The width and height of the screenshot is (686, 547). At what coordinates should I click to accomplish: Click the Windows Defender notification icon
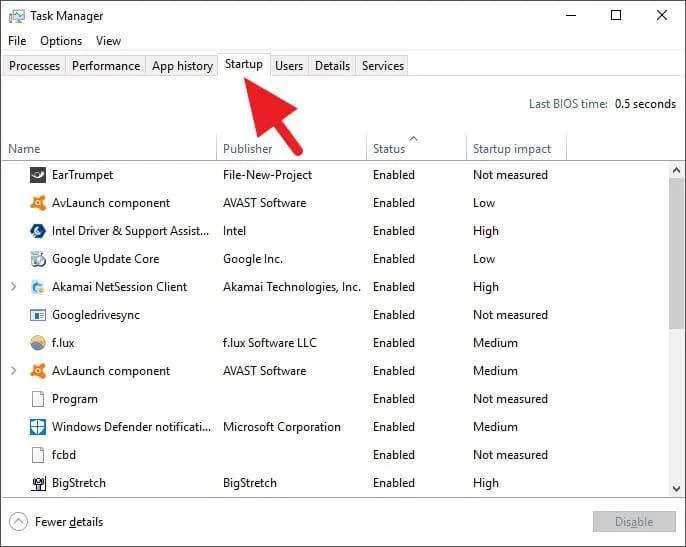[38, 427]
